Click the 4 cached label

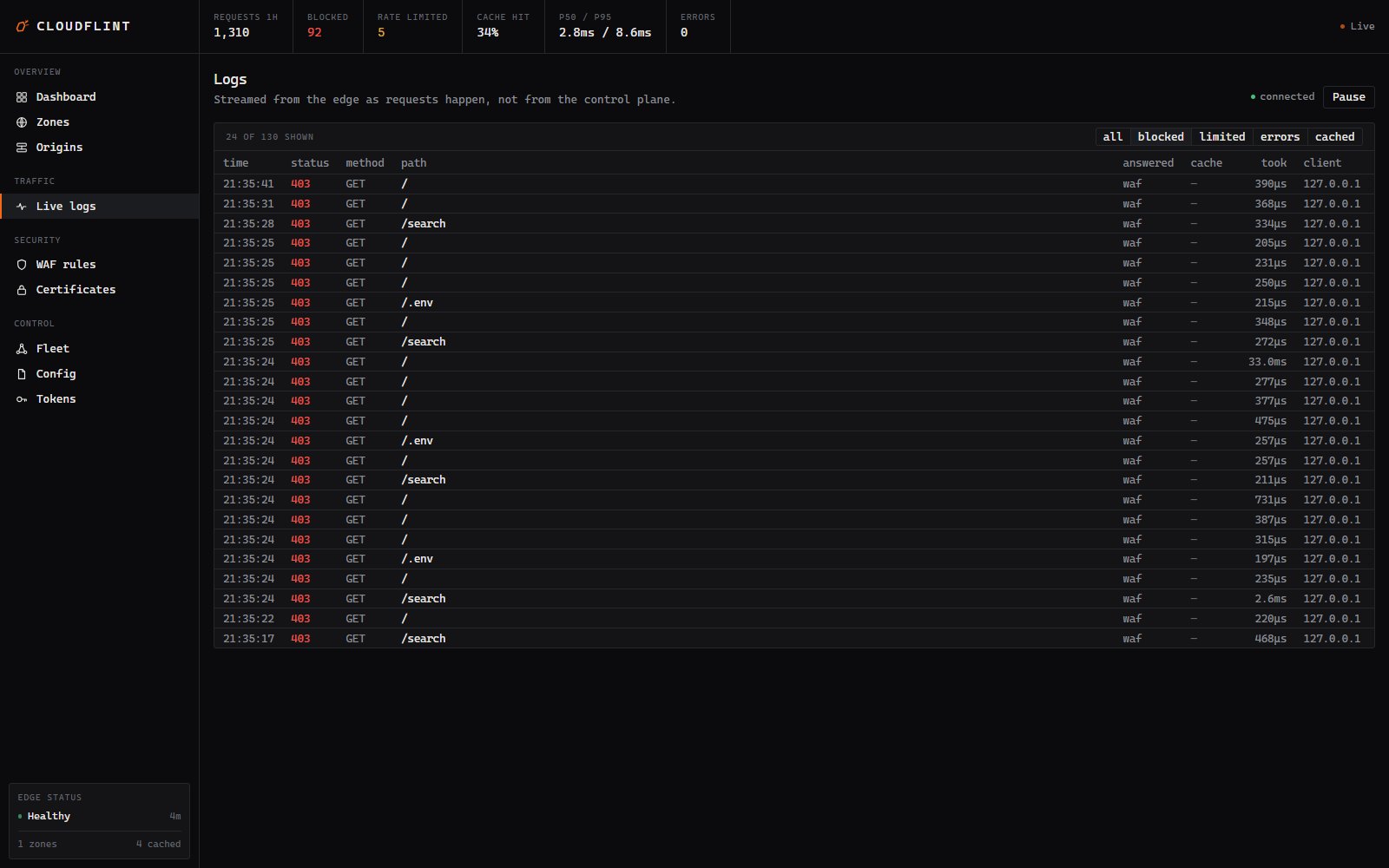click(158, 845)
